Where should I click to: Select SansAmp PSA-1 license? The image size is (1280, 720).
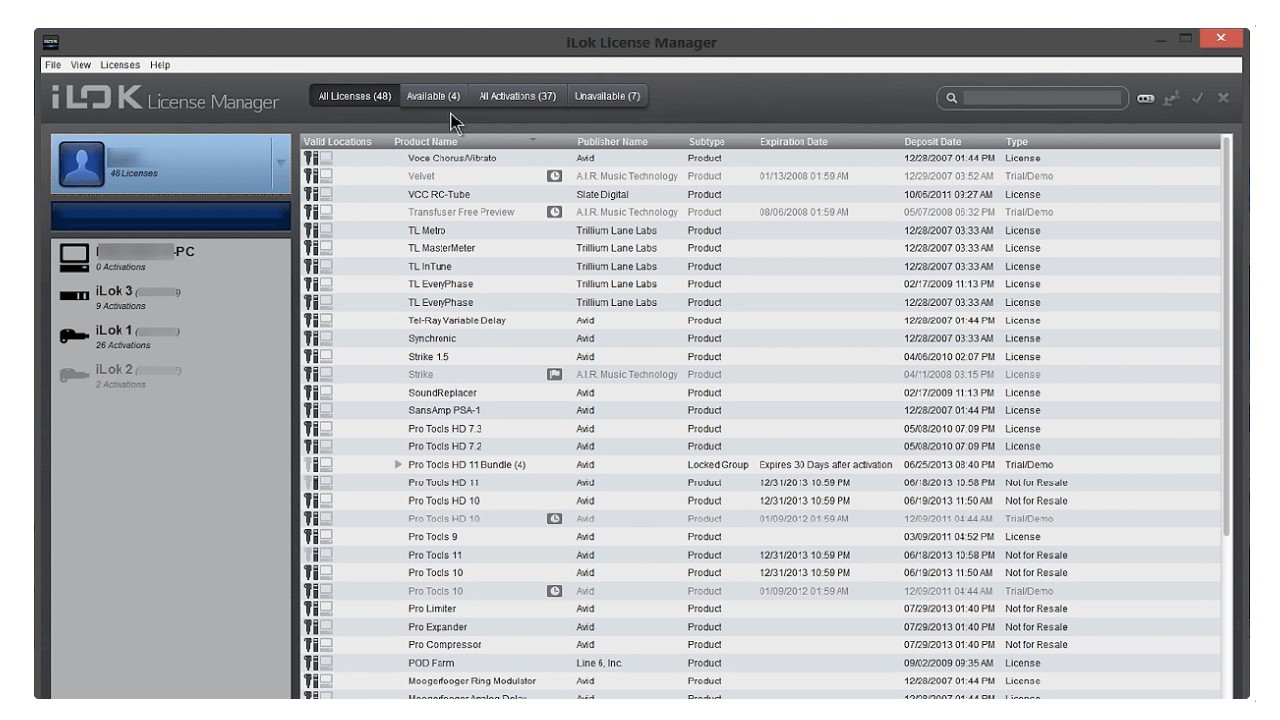tap(760, 410)
